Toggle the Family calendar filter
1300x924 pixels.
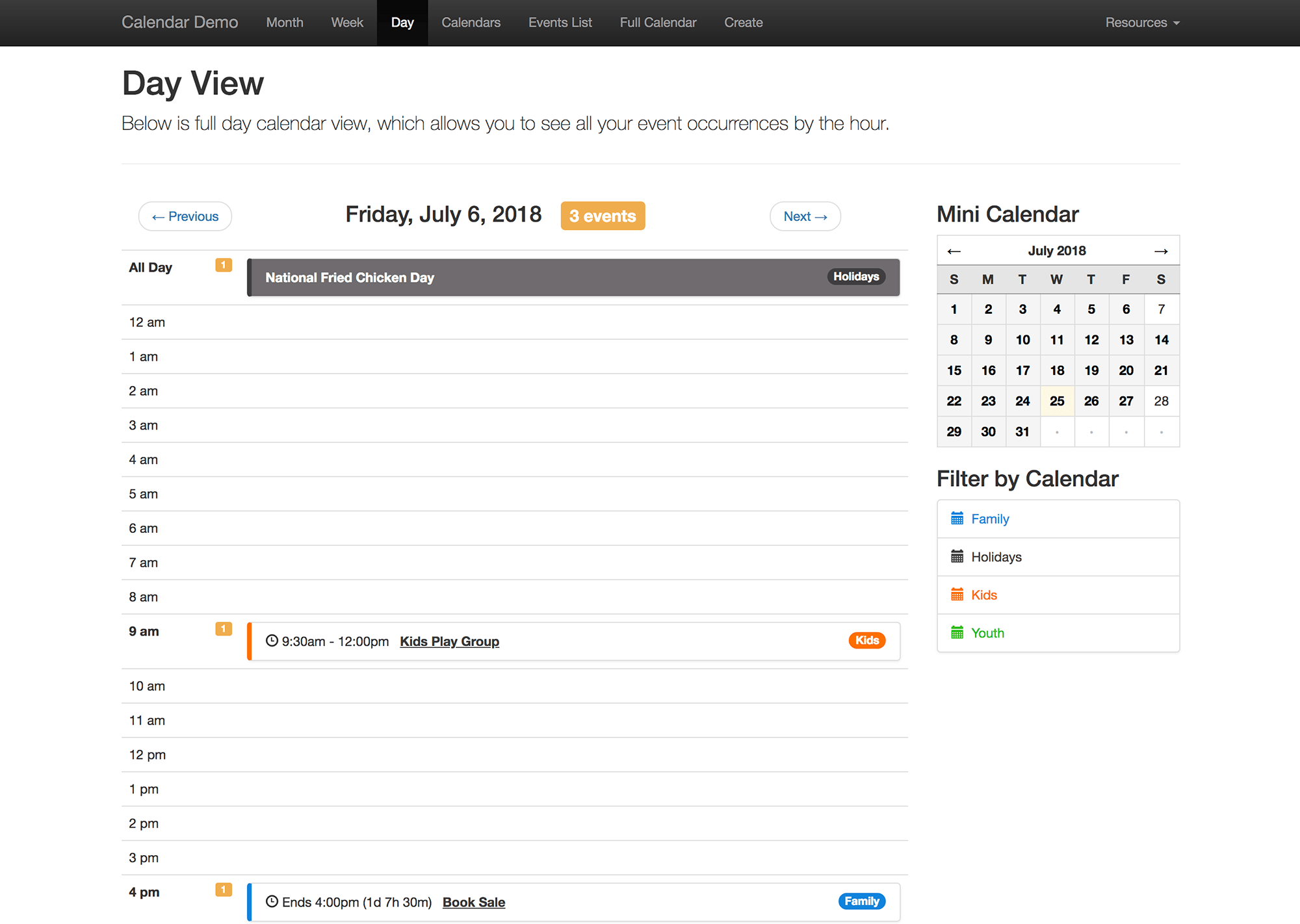point(990,519)
